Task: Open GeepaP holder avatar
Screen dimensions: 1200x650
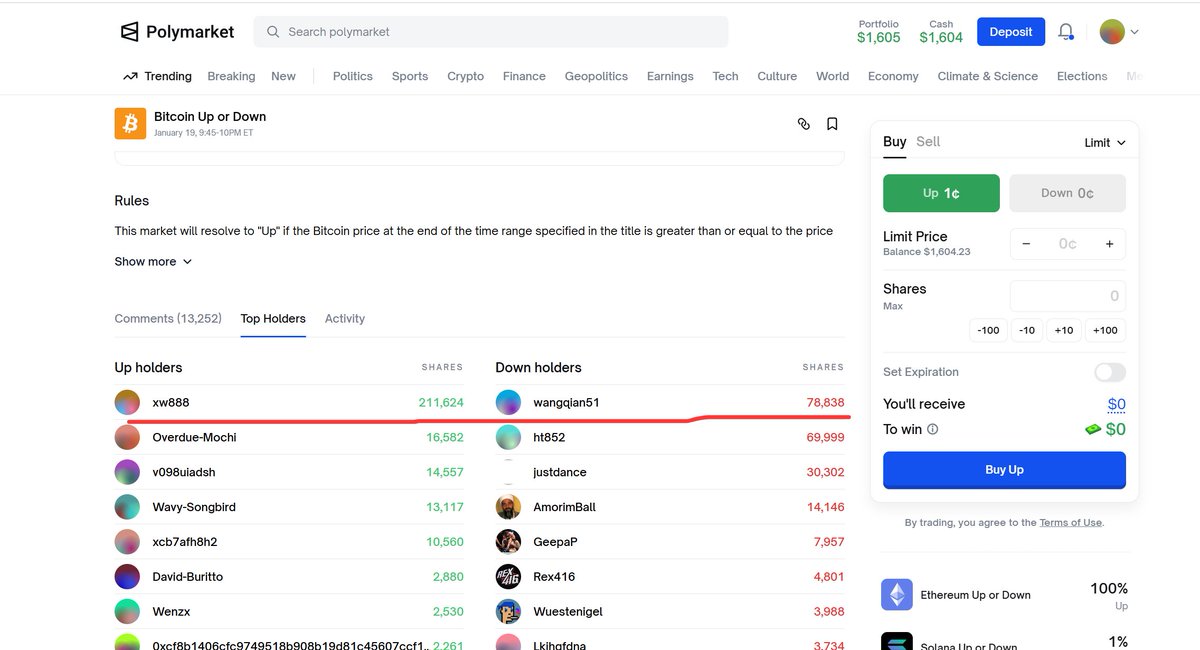Action: point(508,542)
